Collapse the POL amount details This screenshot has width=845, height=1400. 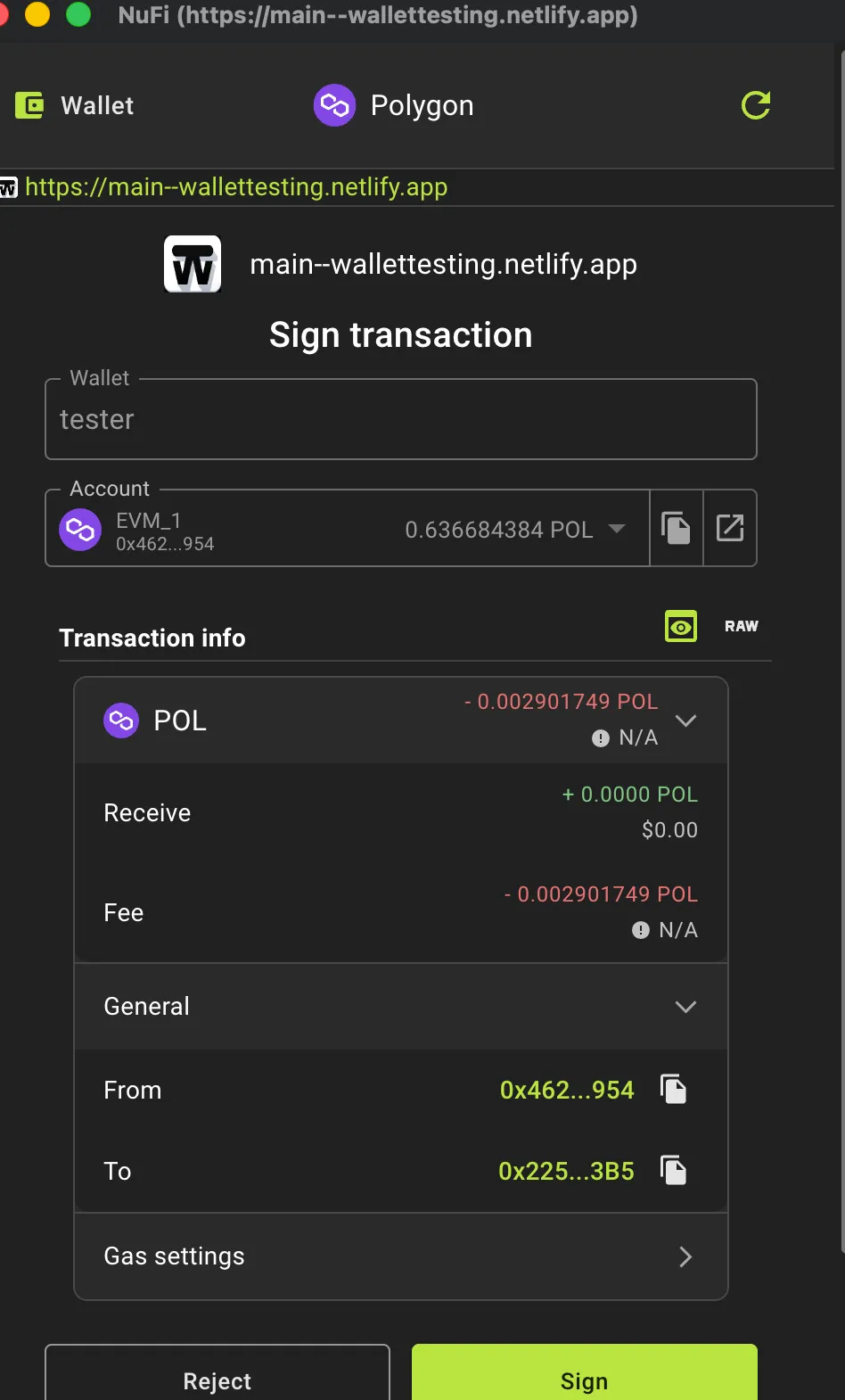[685, 721]
